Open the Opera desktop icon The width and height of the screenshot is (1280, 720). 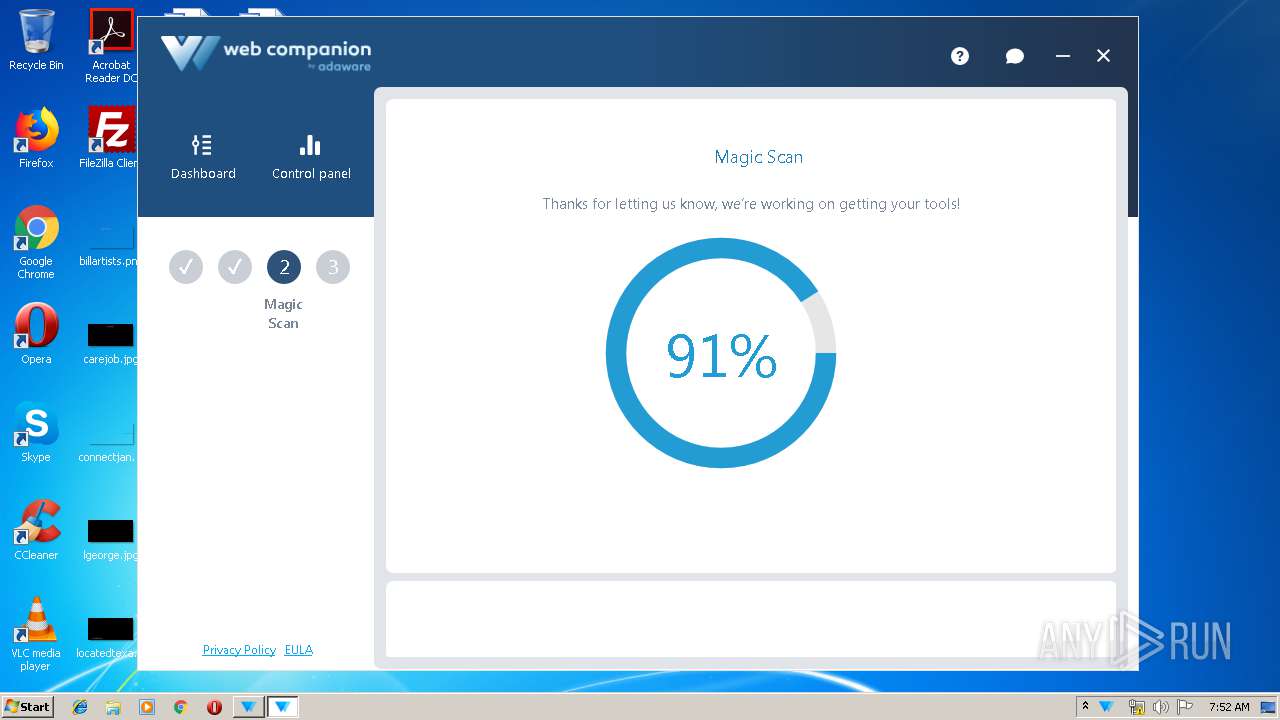coord(36,334)
